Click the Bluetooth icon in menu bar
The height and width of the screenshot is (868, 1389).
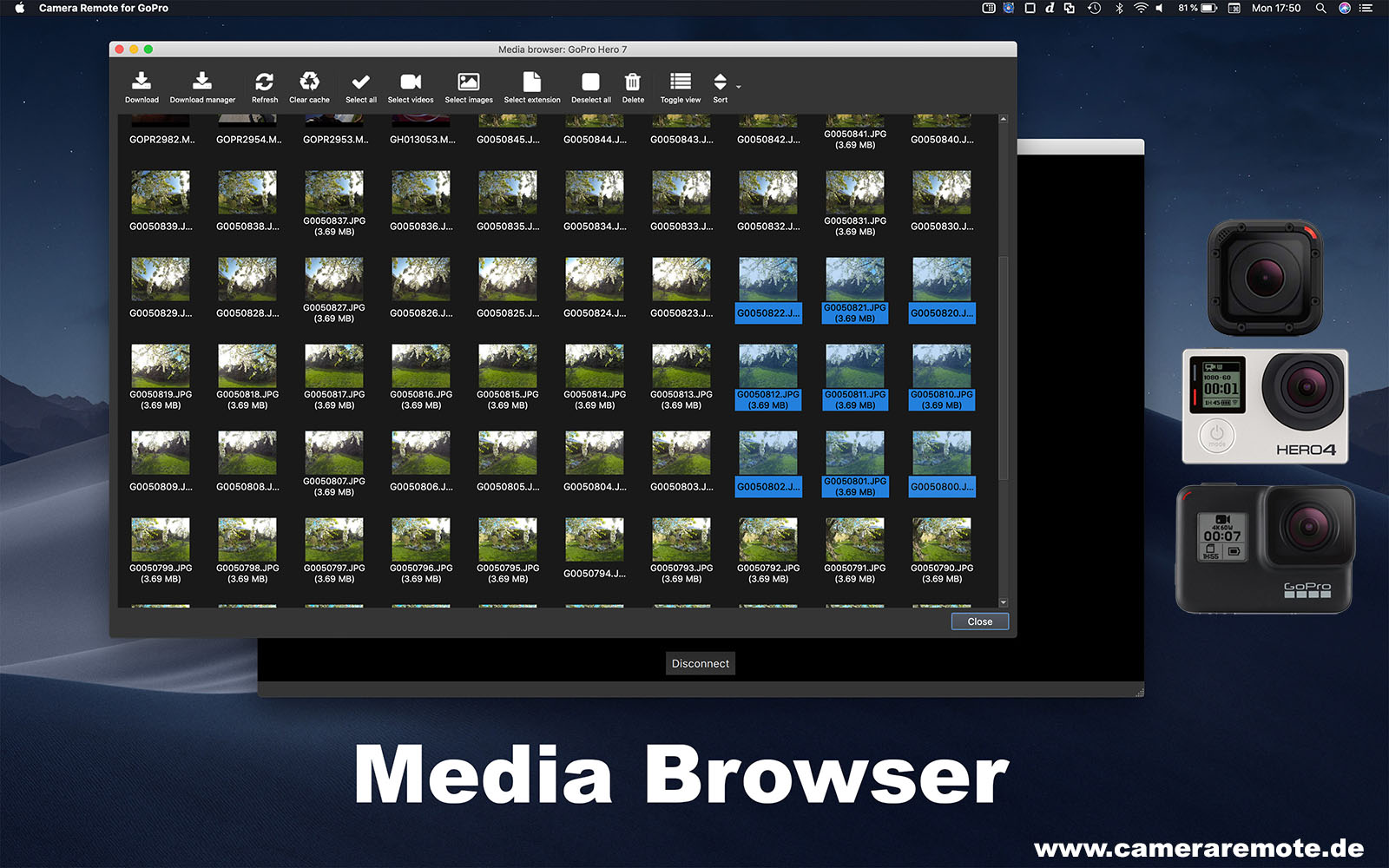tap(1119, 8)
